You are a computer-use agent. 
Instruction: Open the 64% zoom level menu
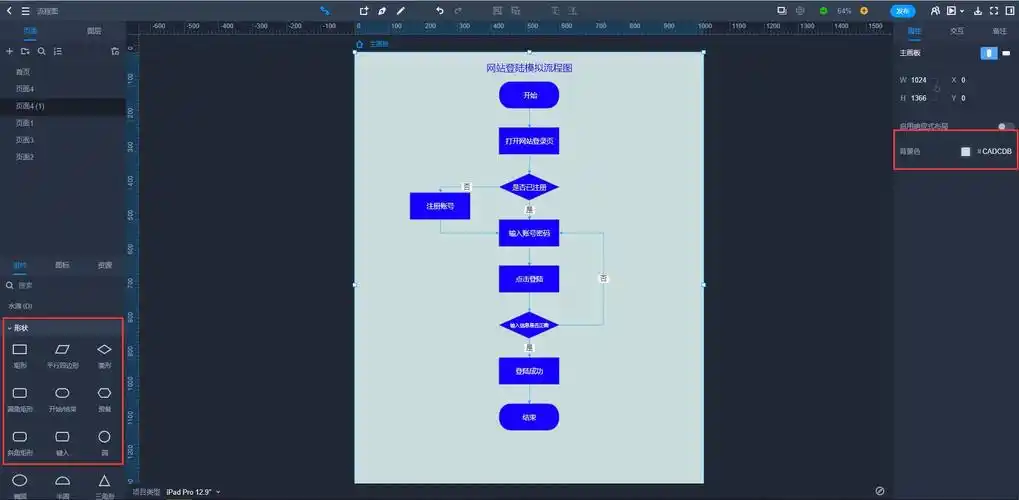(x=844, y=11)
